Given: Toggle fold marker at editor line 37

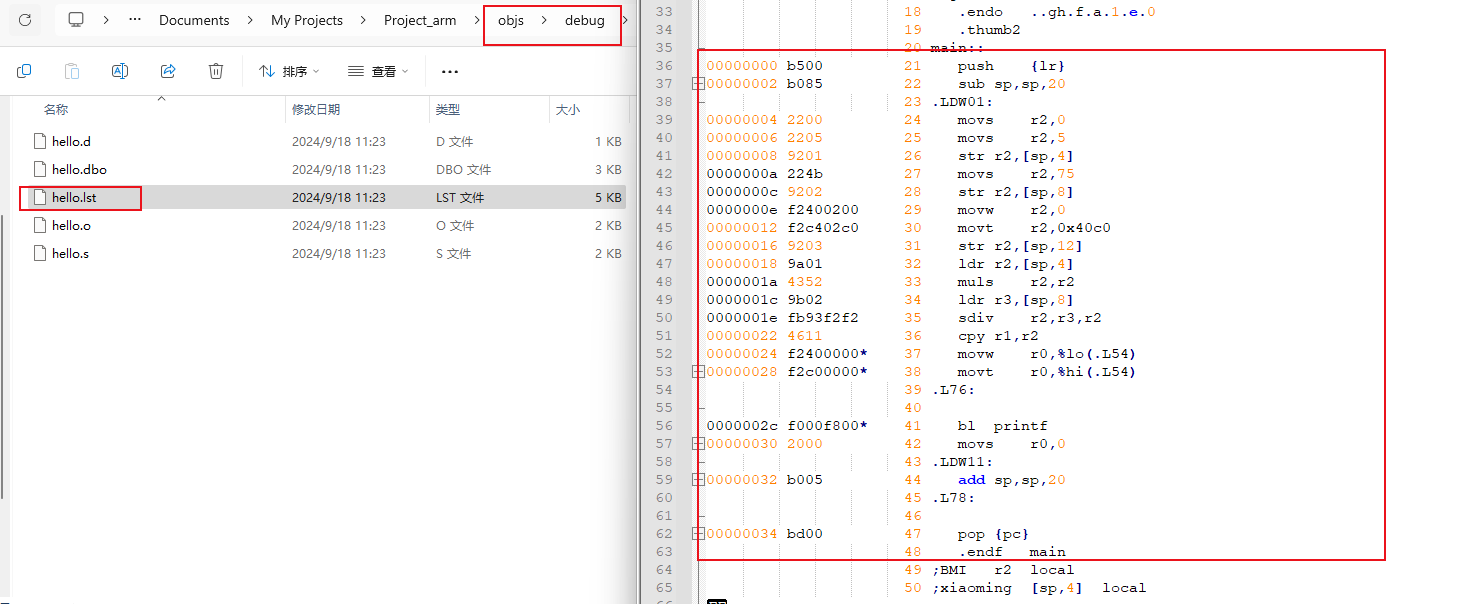Looking at the screenshot, I should point(698,84).
